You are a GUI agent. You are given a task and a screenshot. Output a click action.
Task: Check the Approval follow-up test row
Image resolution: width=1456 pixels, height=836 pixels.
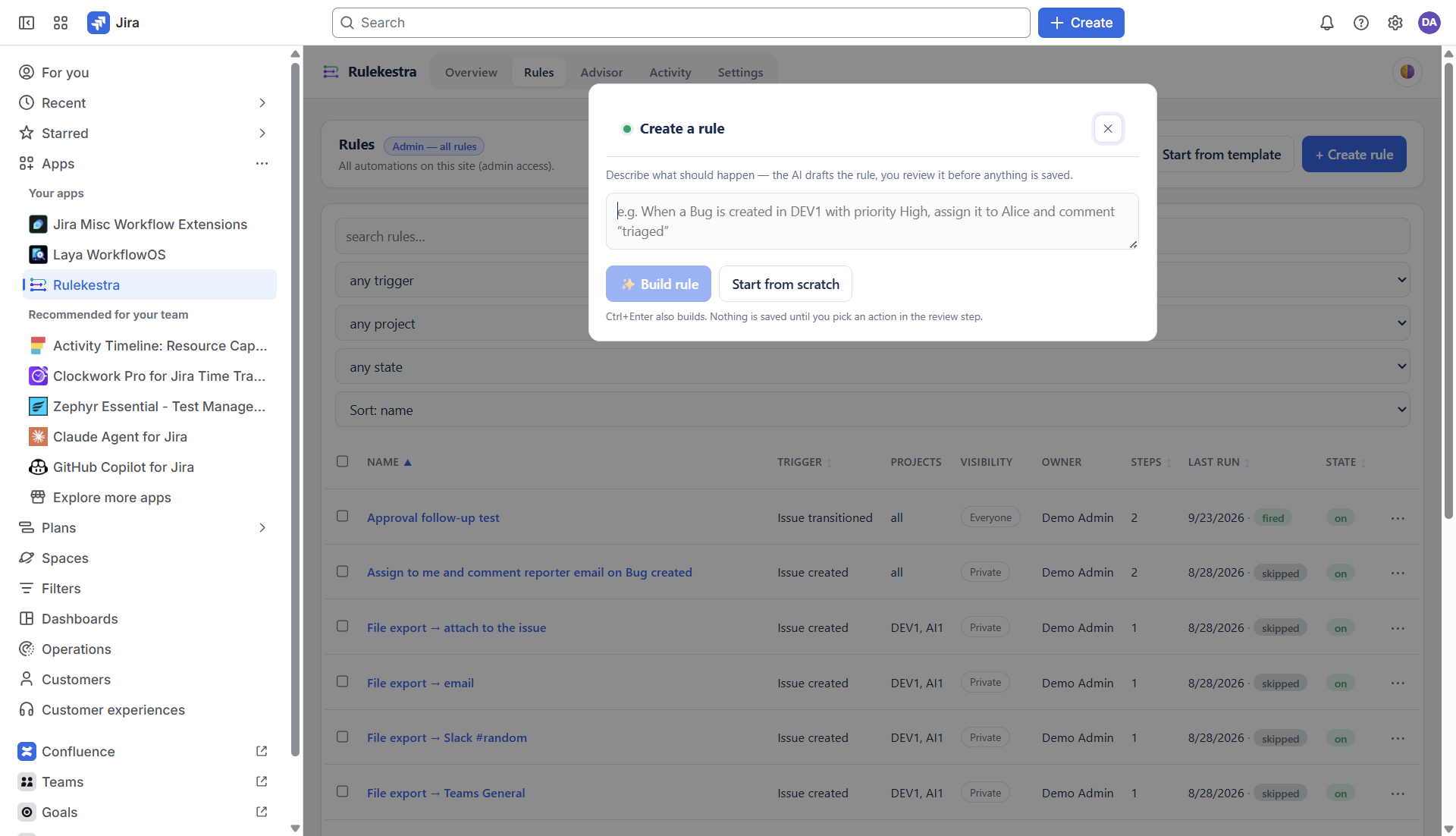(343, 516)
